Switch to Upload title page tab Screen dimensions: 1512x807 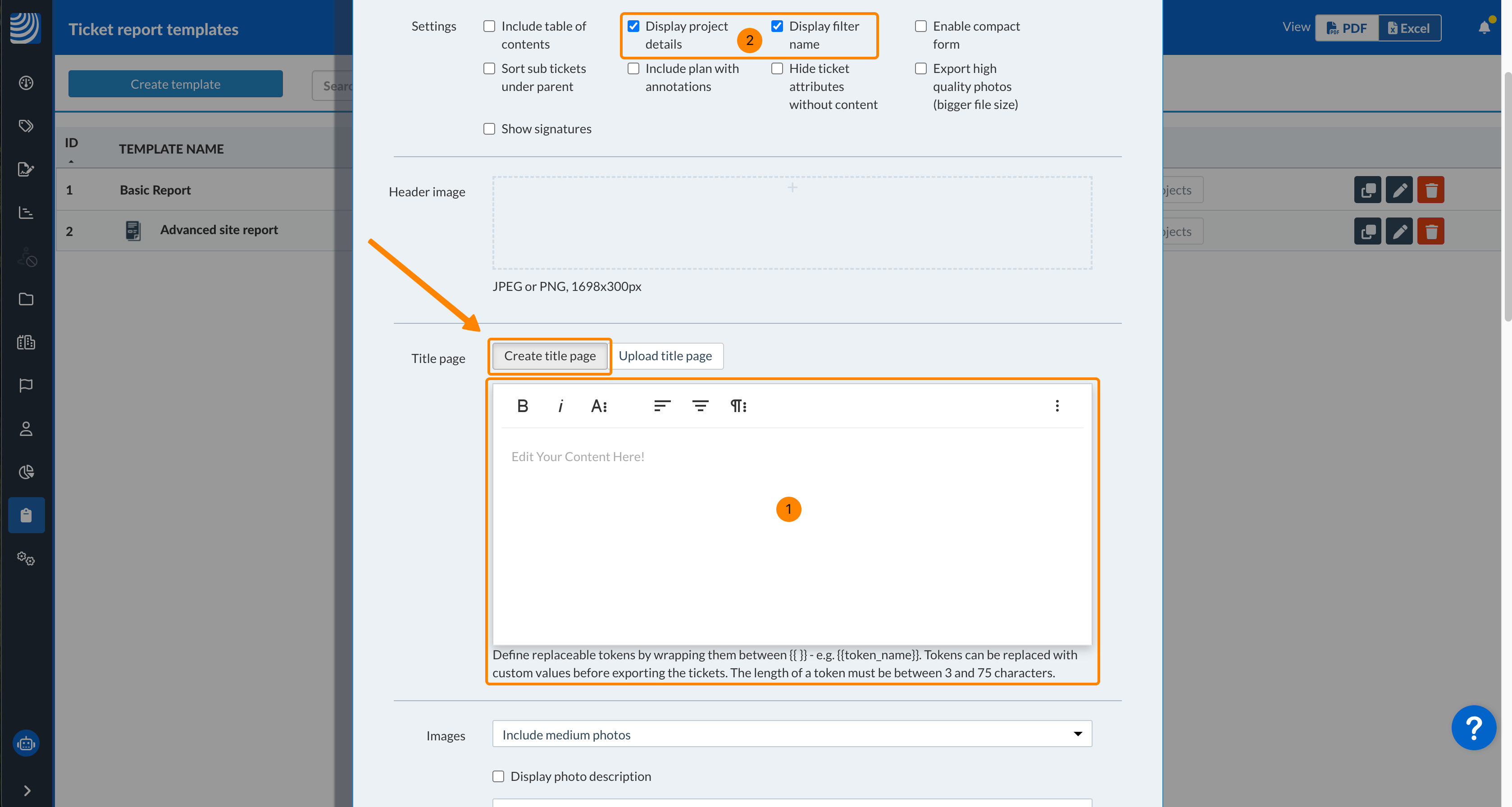point(665,356)
